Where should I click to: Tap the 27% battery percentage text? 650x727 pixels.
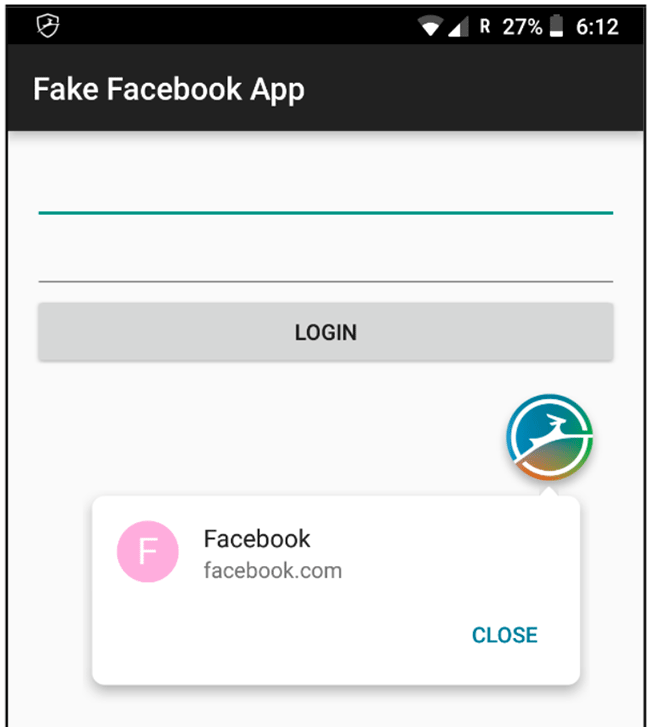pyautogui.click(x=522, y=27)
